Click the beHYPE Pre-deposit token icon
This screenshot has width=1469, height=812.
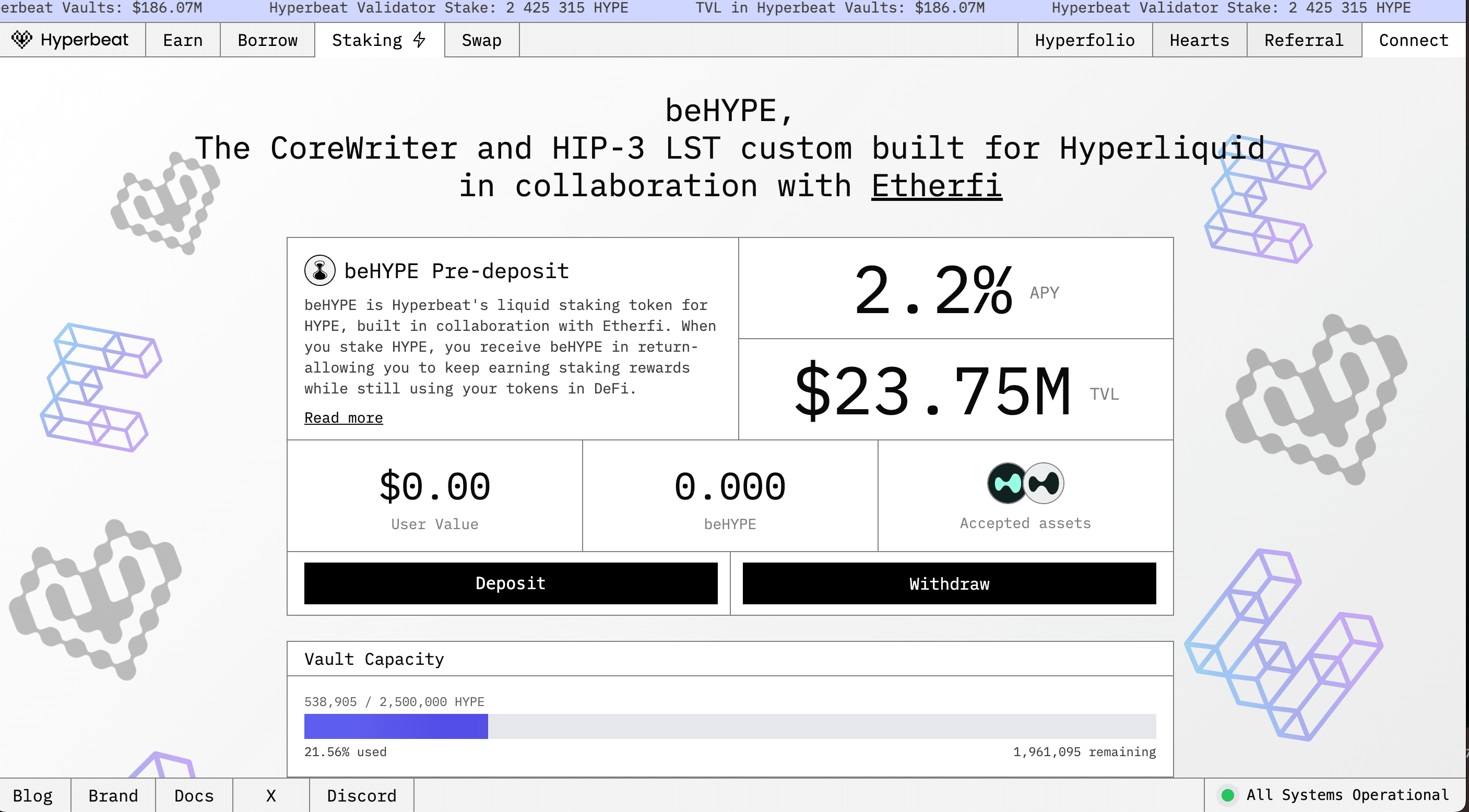[320, 270]
